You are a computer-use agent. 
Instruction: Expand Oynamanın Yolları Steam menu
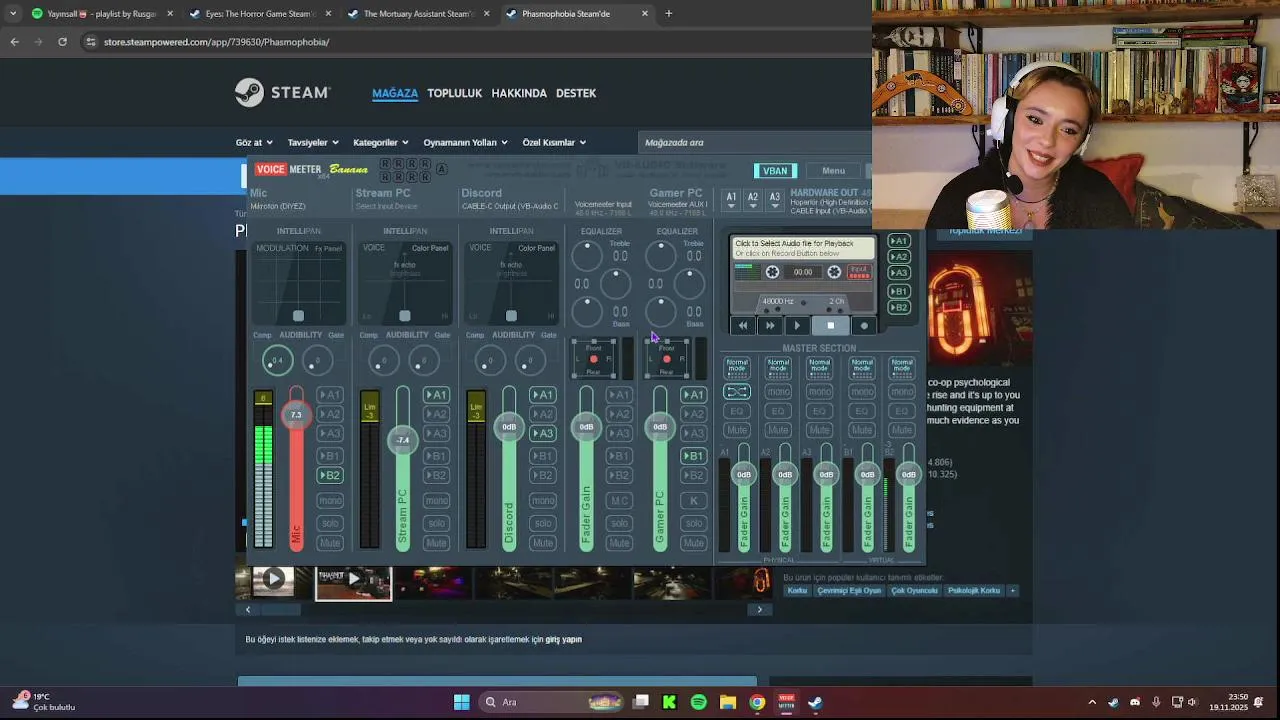(x=465, y=142)
